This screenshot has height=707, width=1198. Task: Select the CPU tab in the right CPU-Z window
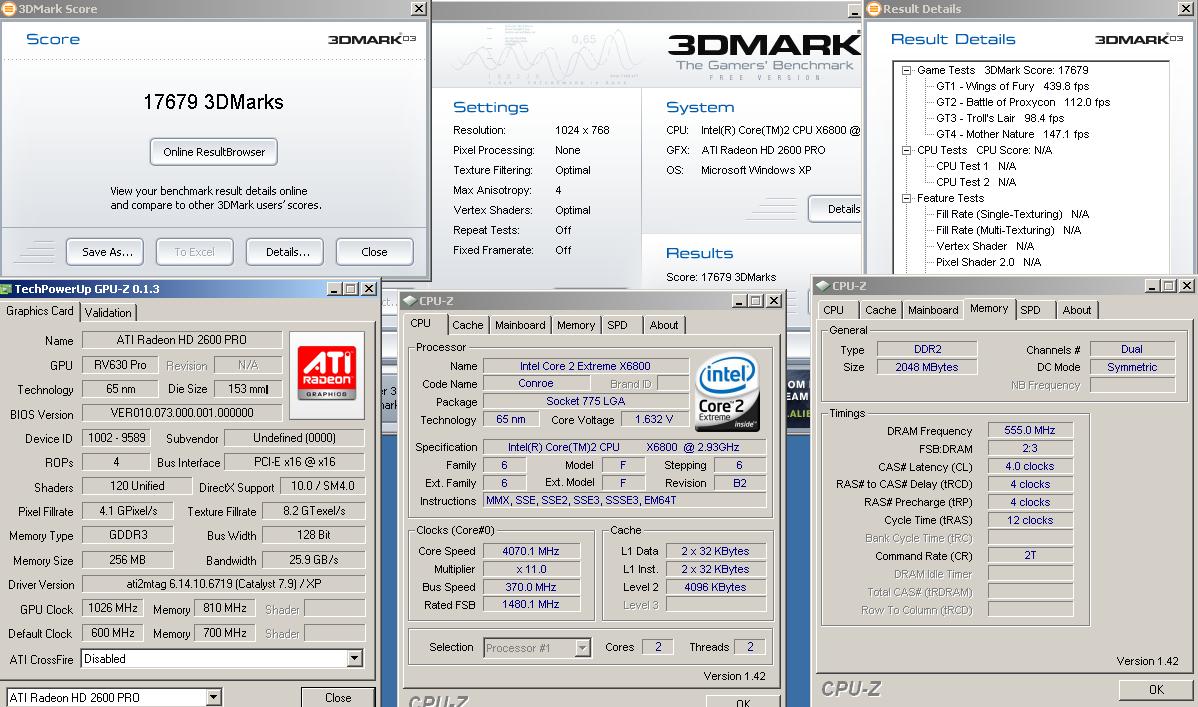834,310
